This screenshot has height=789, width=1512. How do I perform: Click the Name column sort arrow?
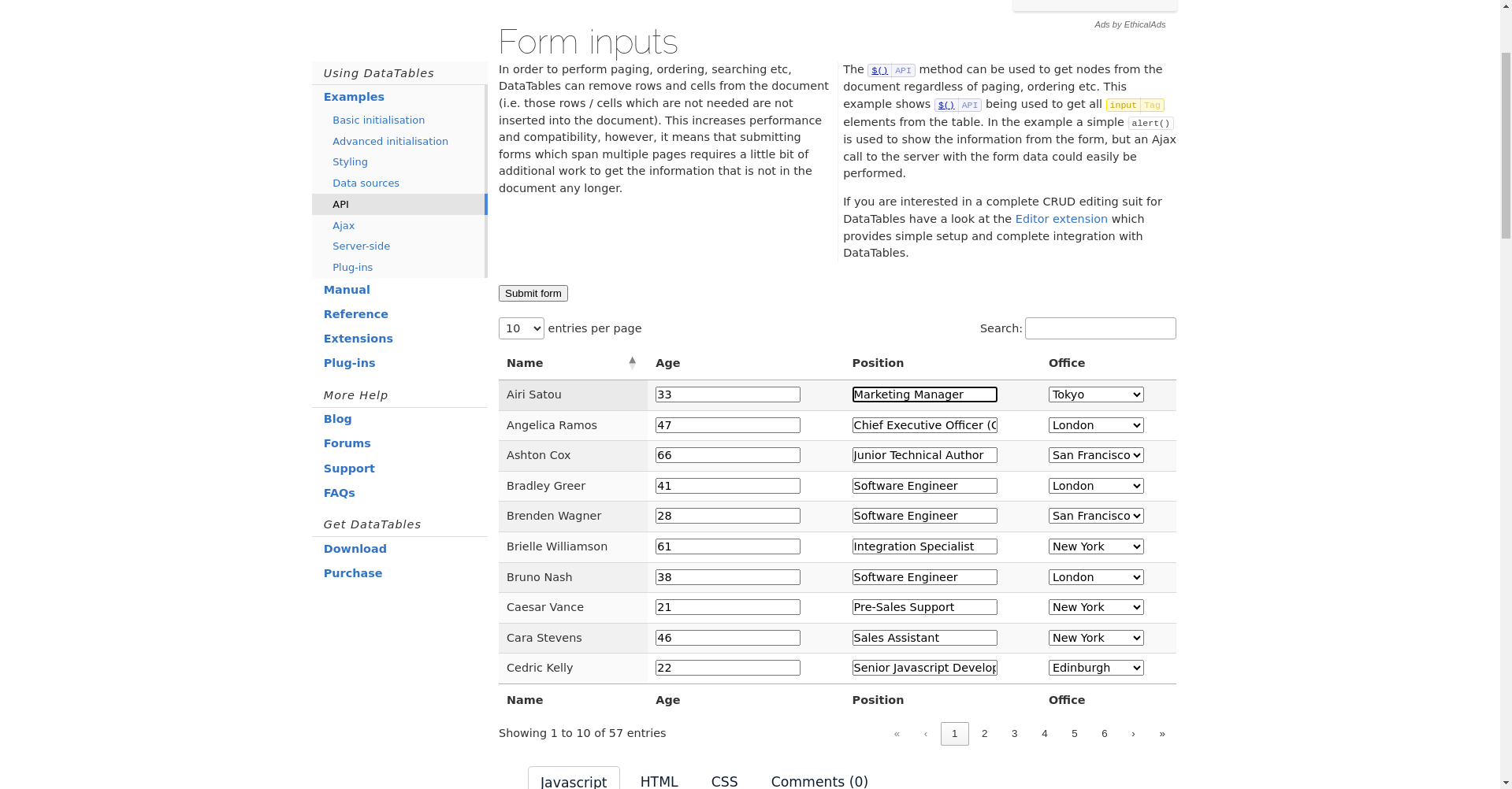(x=632, y=362)
